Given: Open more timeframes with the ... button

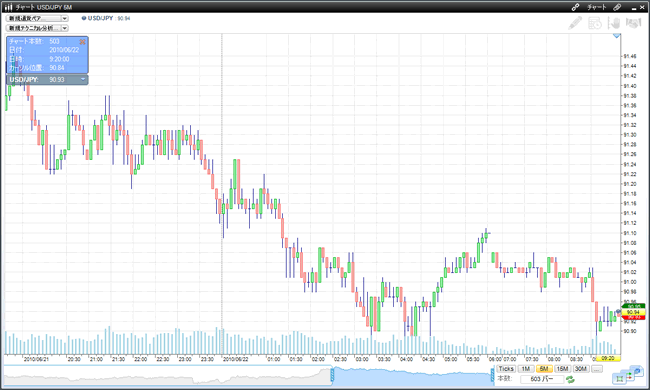Looking at the screenshot, I should point(597,369).
